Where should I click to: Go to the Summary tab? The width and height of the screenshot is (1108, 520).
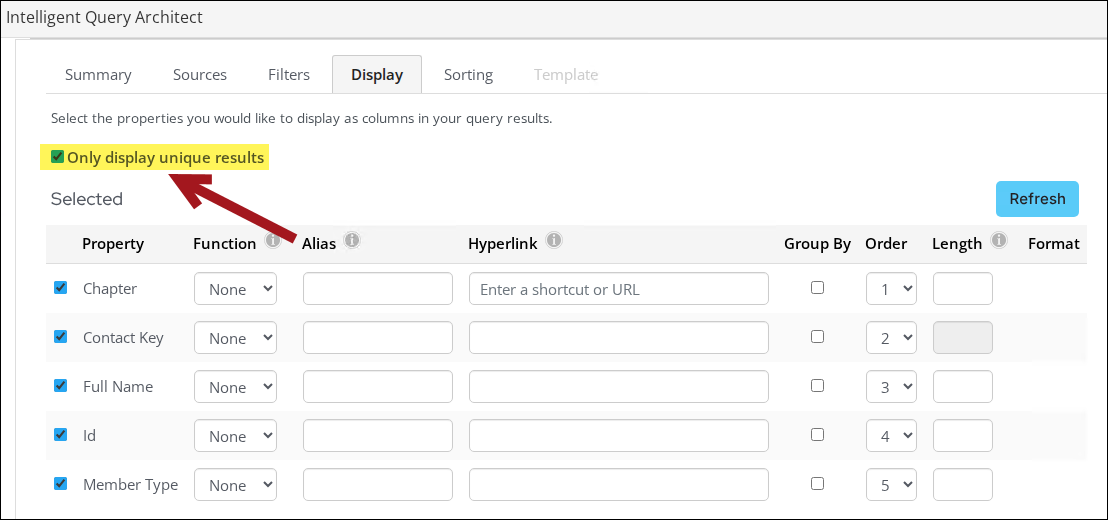point(98,75)
